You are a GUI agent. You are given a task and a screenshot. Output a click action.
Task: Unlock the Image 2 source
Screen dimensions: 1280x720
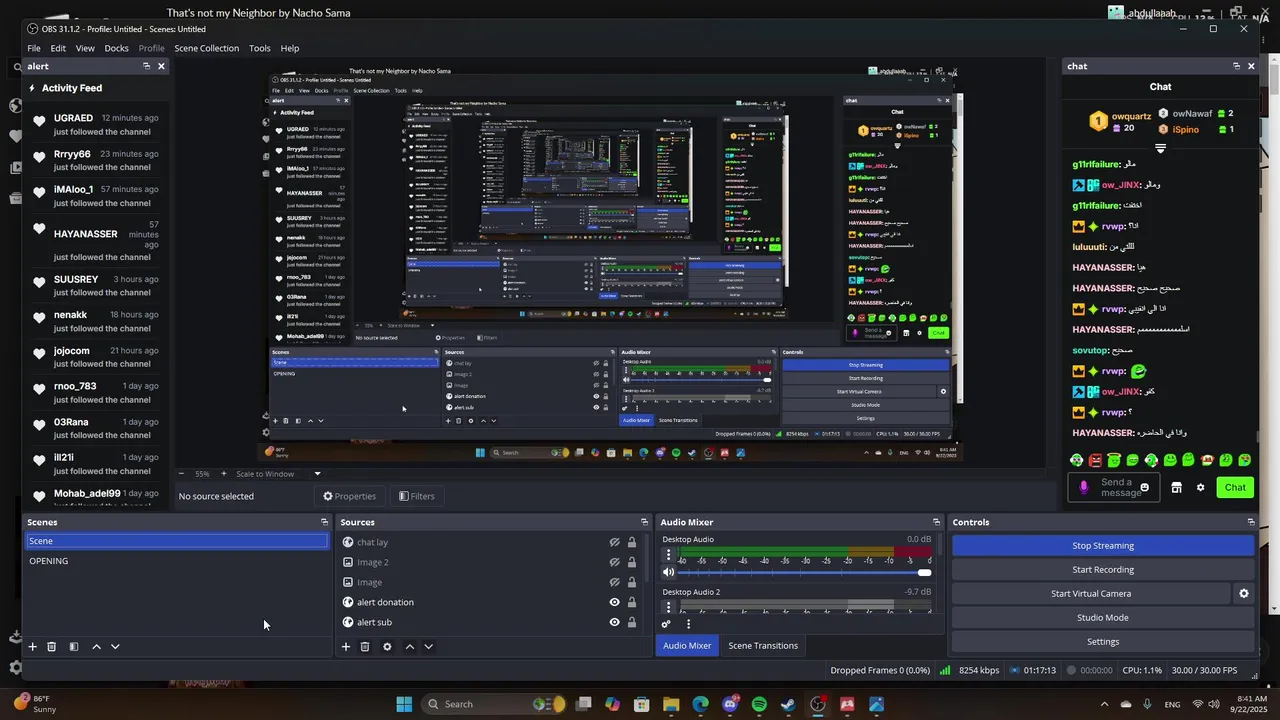click(x=632, y=562)
